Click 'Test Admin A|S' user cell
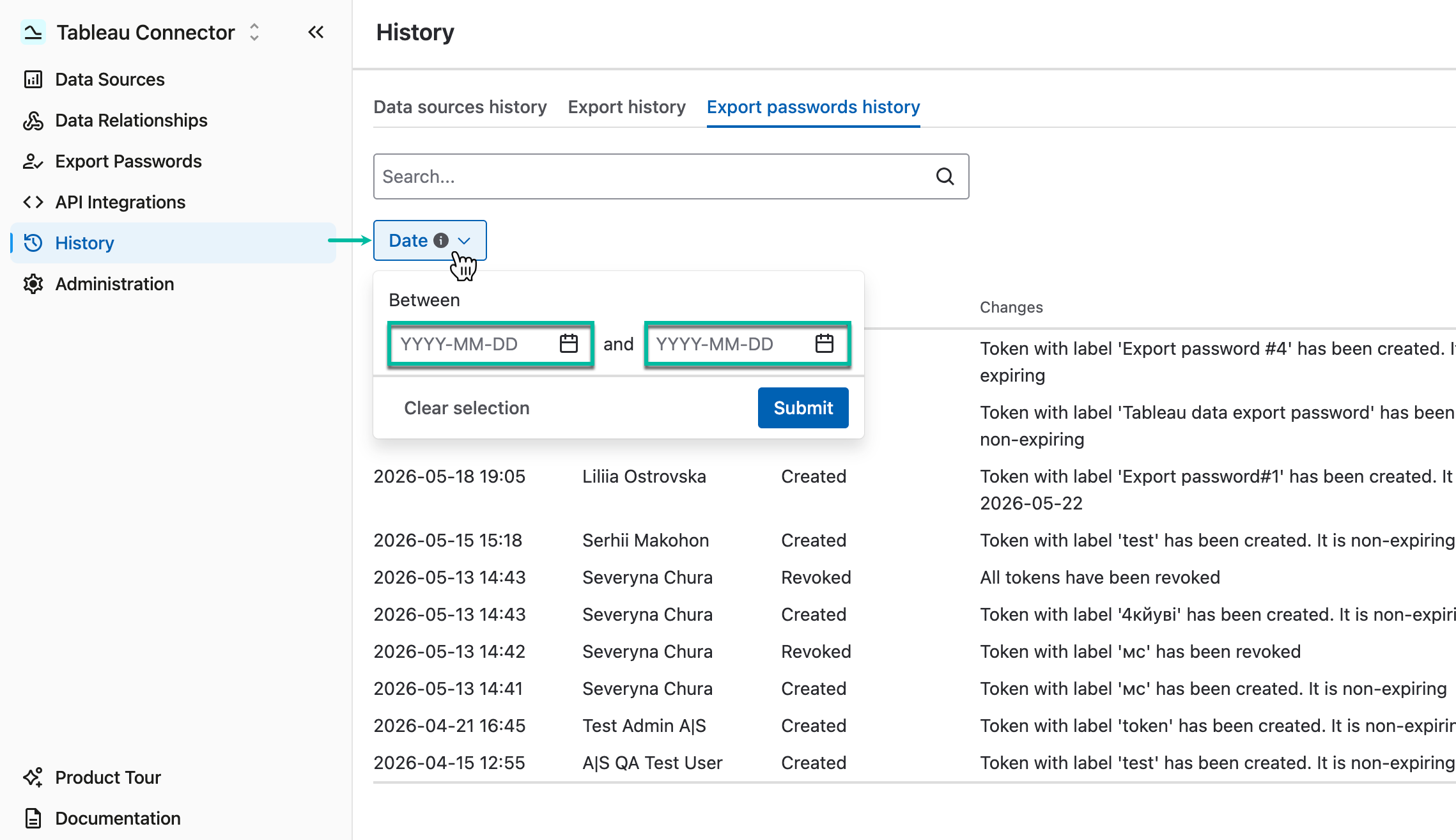Viewport: 1456px width, 840px height. 644,726
